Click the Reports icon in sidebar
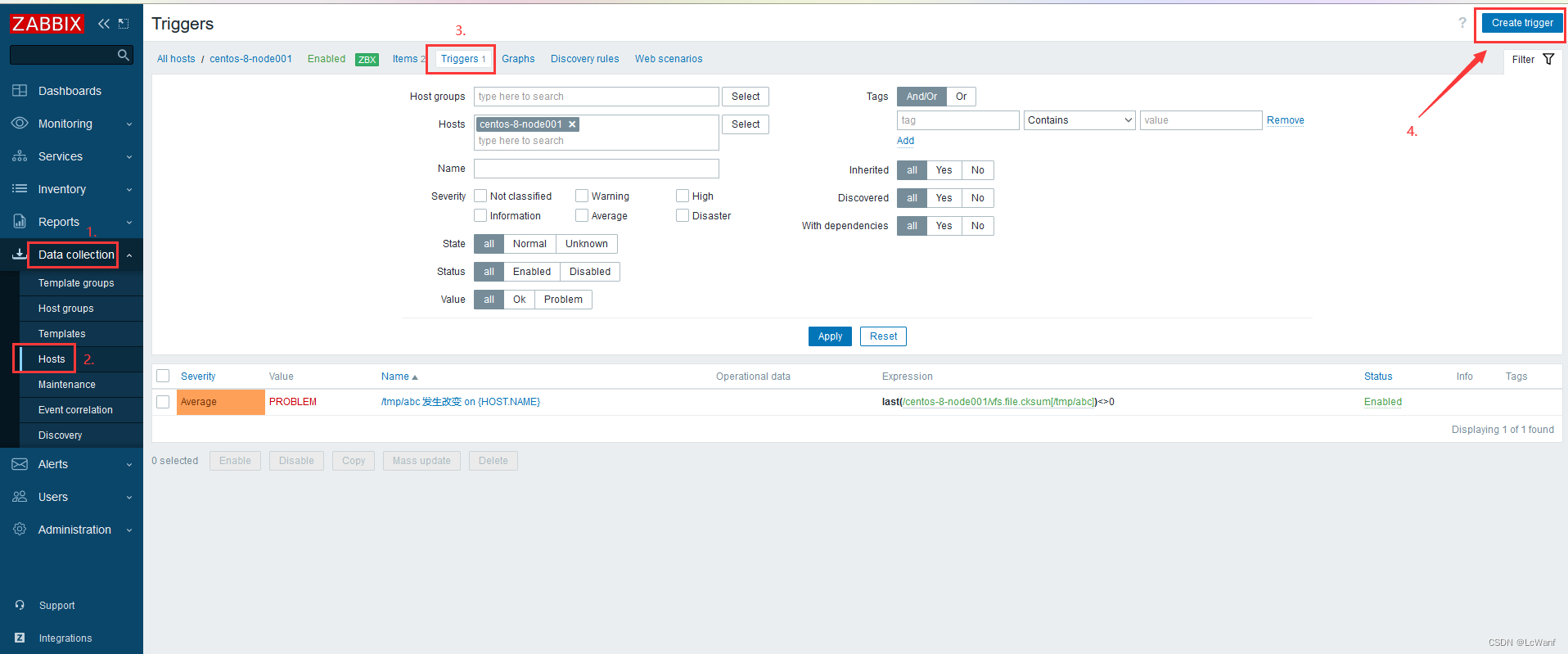The image size is (1568, 654). pos(20,222)
